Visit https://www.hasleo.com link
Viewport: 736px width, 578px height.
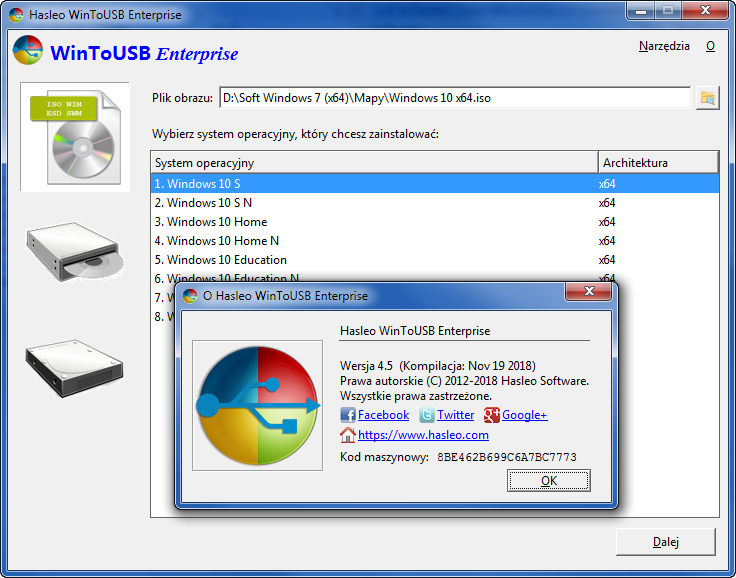423,435
